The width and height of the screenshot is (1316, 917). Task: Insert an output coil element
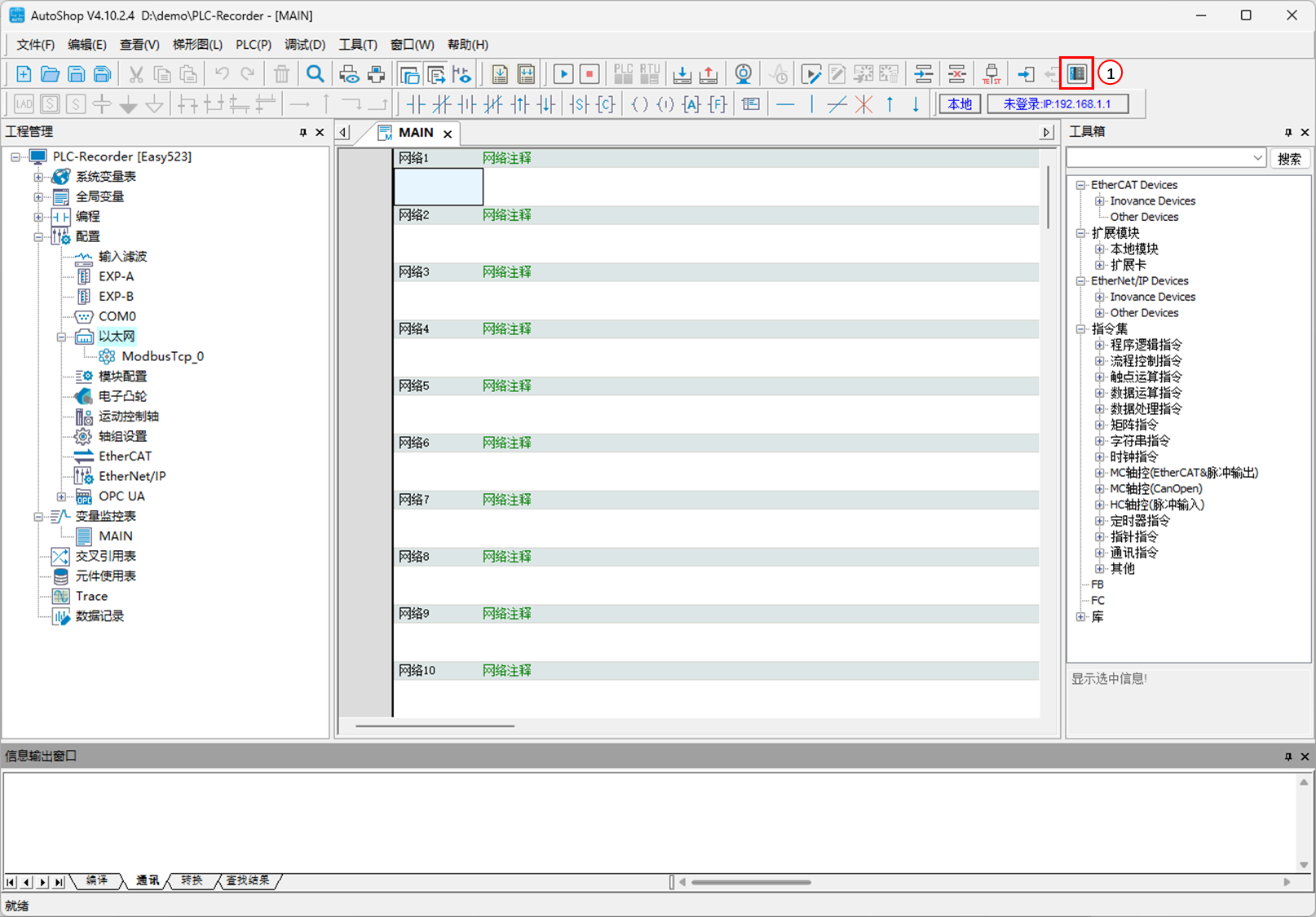tap(639, 104)
